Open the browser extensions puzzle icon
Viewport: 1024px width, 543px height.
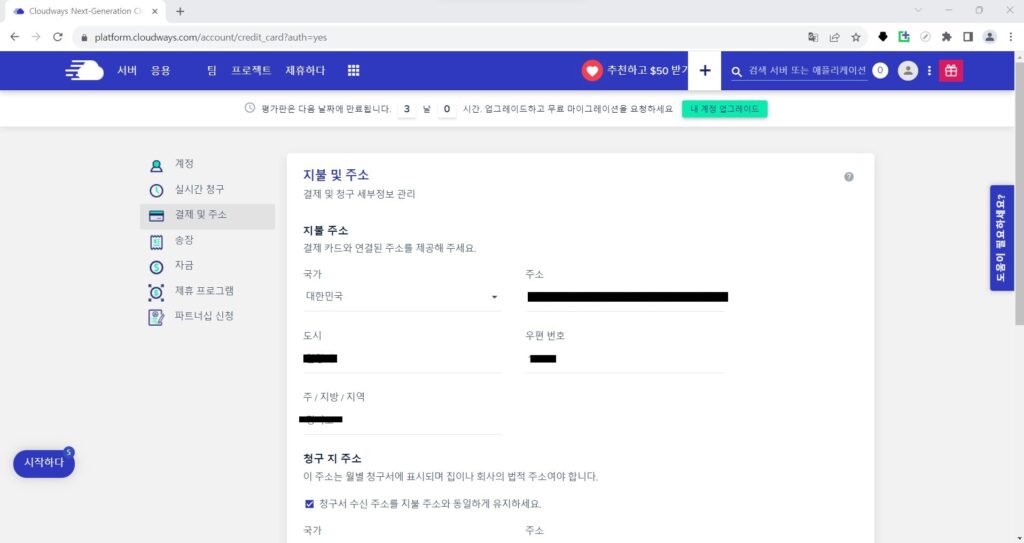coord(946,37)
